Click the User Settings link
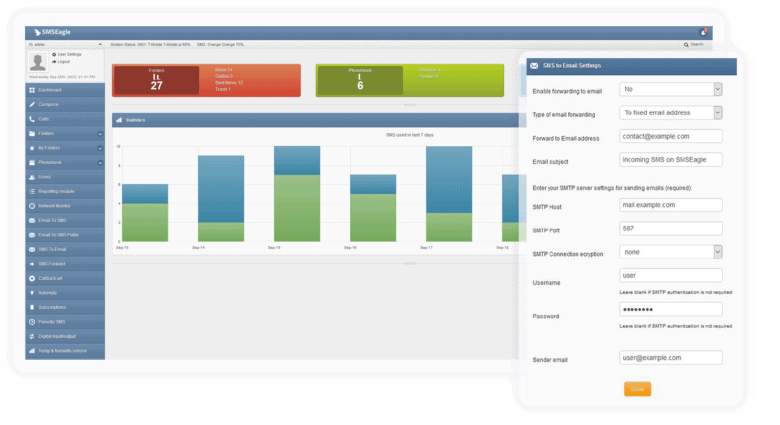Image resolution: width=780 pixels, height=425 pixels. [68, 54]
